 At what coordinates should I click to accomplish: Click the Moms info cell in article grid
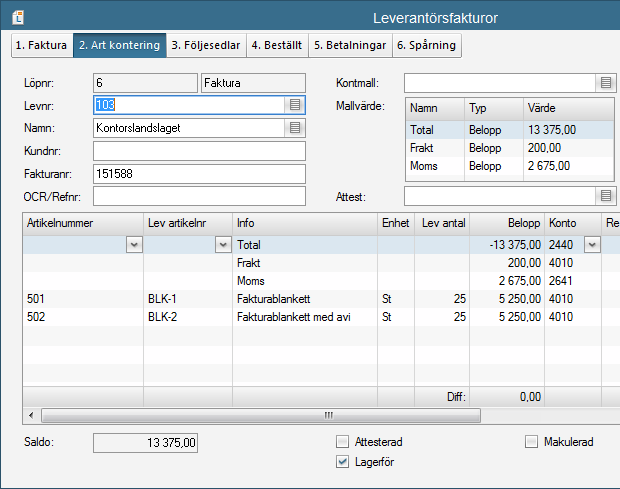pos(305,281)
